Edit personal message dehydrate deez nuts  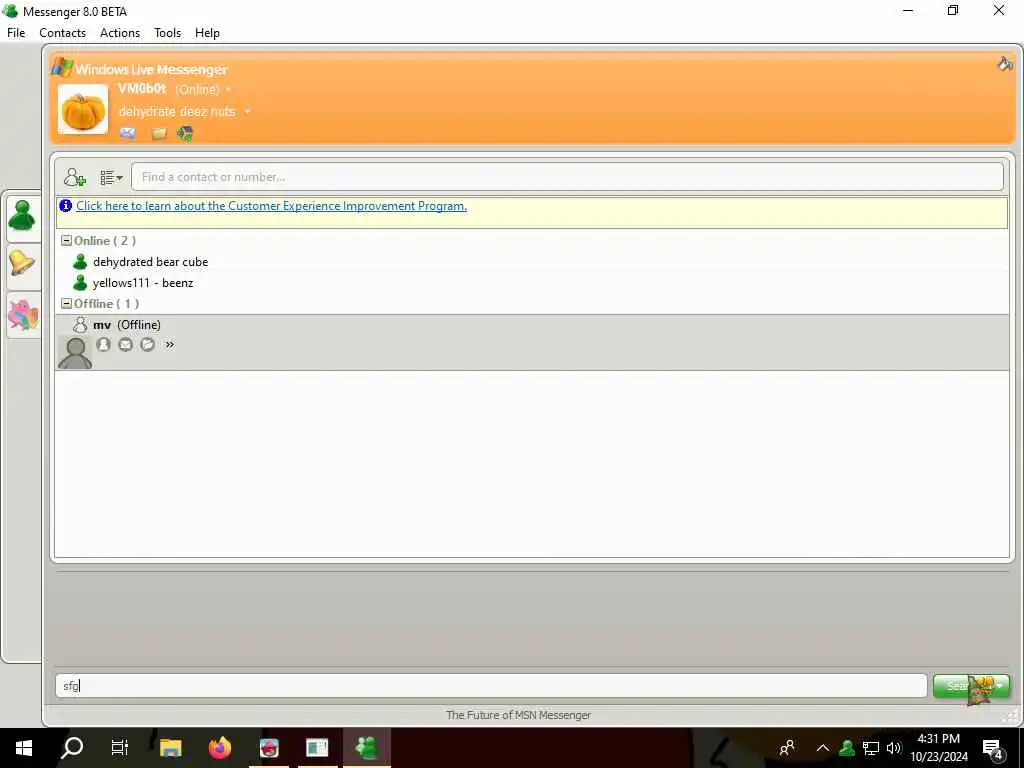pyautogui.click(x=177, y=112)
